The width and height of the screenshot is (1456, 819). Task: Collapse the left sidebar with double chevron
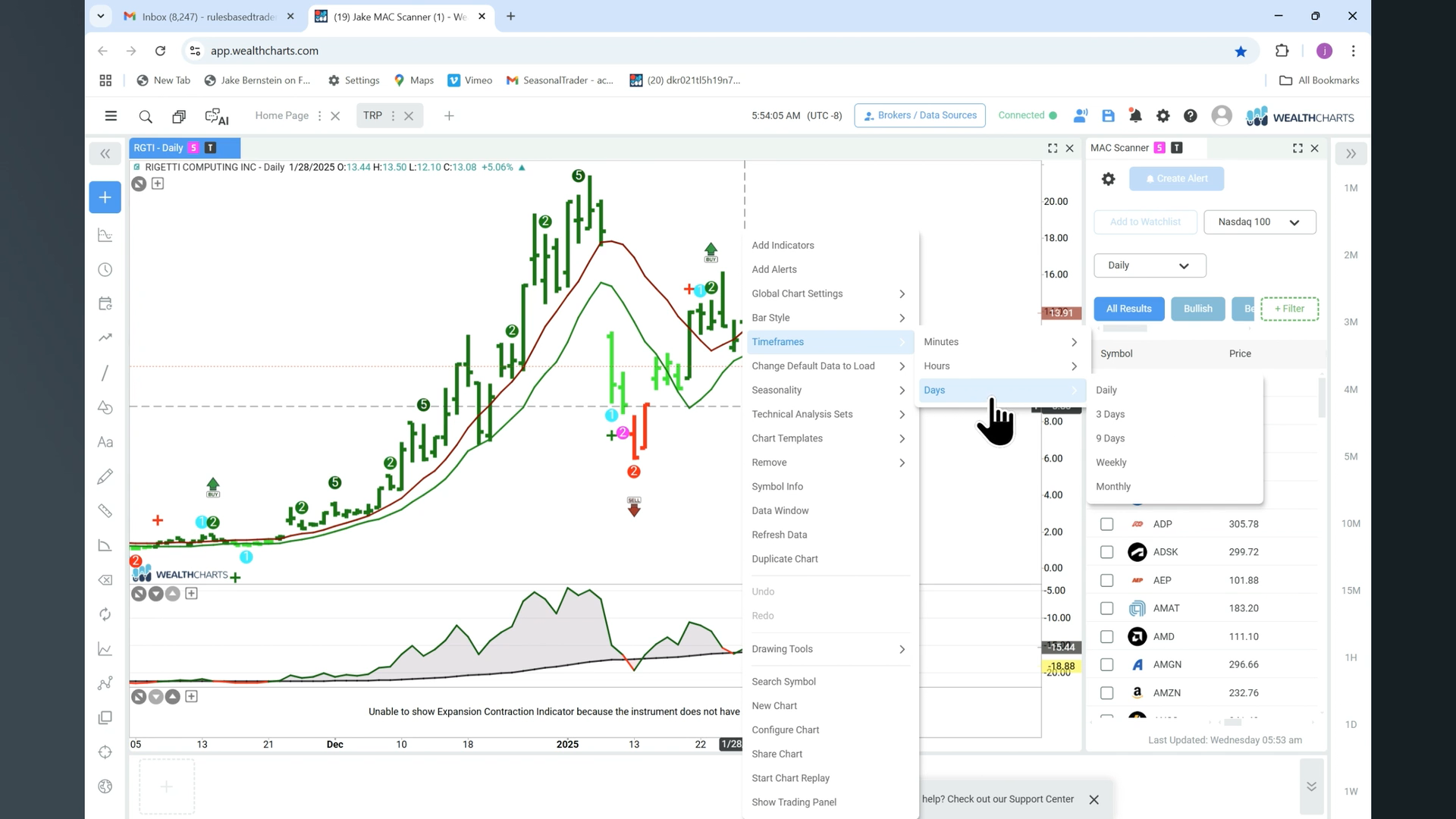point(105,154)
